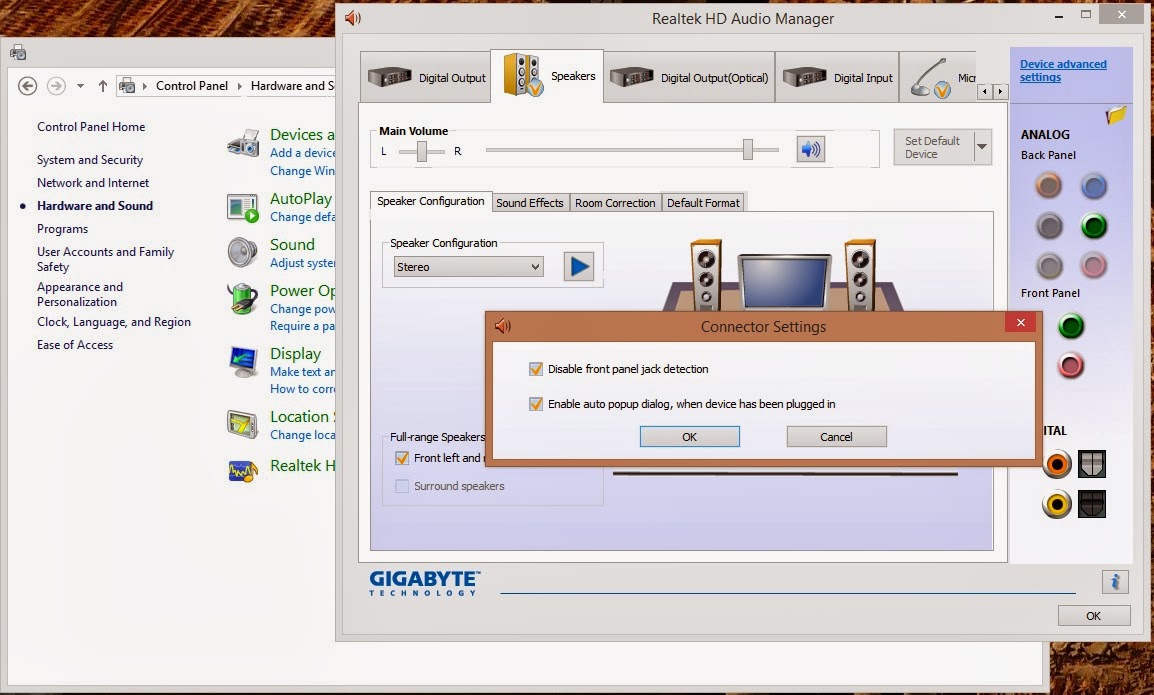The width and height of the screenshot is (1154, 695).
Task: Click OK in Connector Settings dialog
Action: pyautogui.click(x=690, y=437)
